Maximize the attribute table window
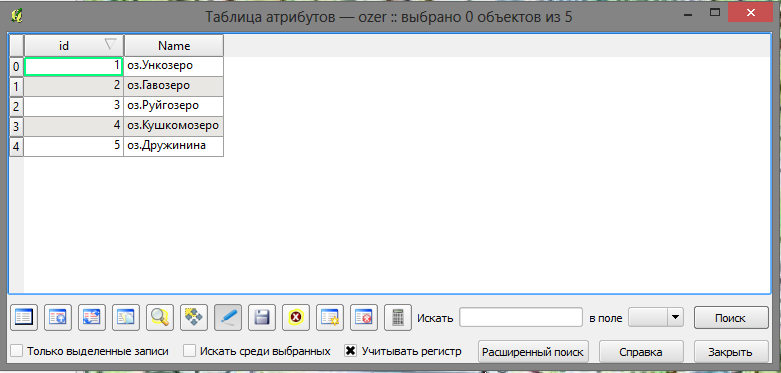781x373 pixels. pyautogui.click(x=716, y=12)
